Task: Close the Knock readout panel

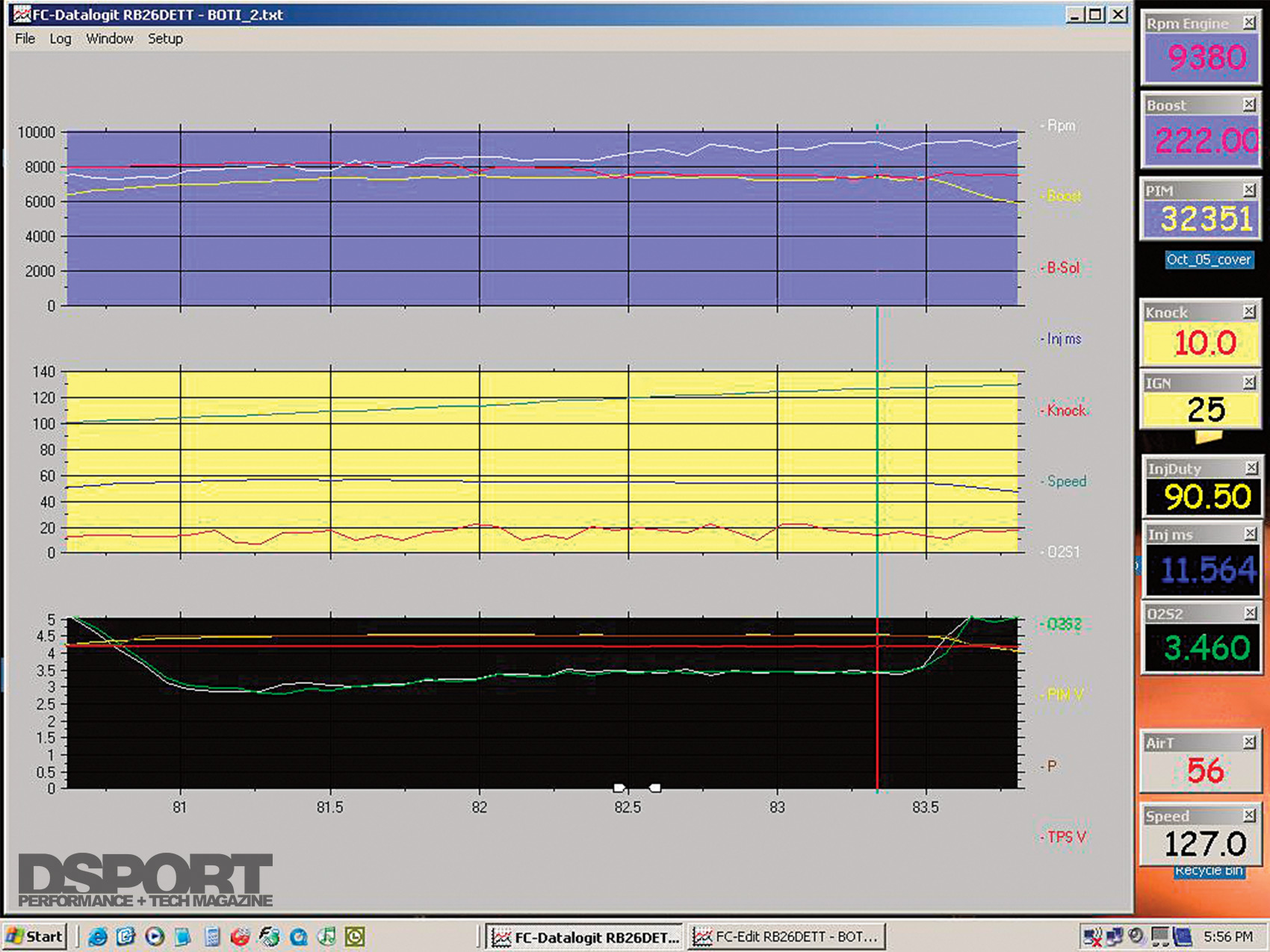Action: coord(1249,311)
